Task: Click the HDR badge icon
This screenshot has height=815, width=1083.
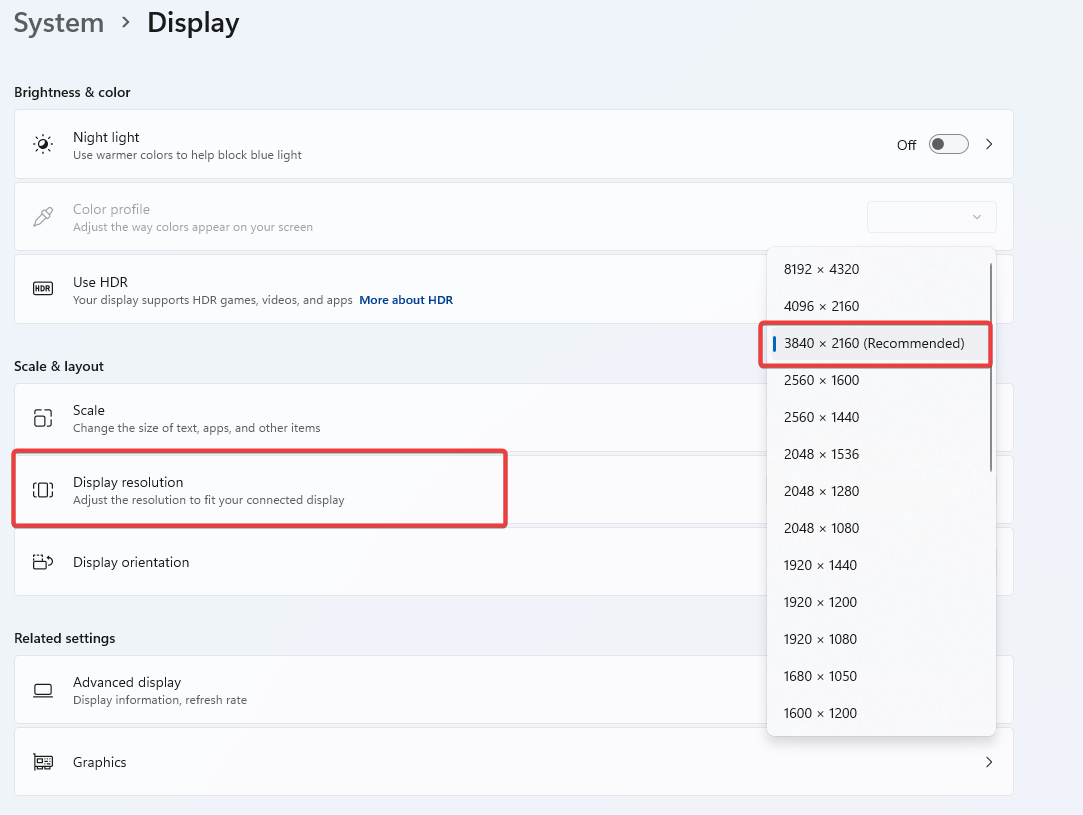Action: pyautogui.click(x=43, y=289)
